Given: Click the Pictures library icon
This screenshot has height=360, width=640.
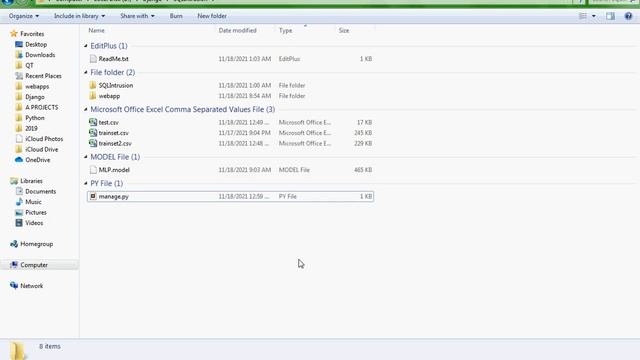Looking at the screenshot, I should [x=19, y=212].
